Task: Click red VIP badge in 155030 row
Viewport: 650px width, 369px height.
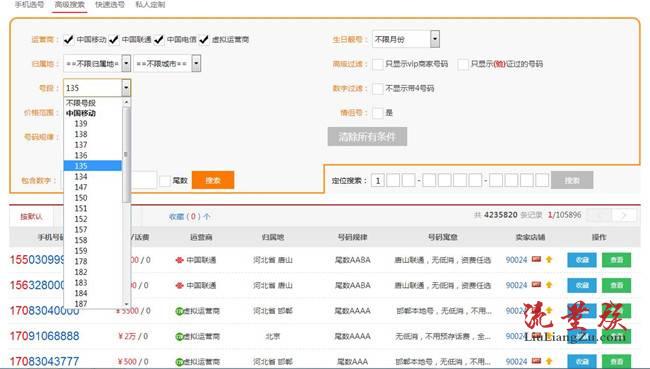Action: click(x=536, y=260)
